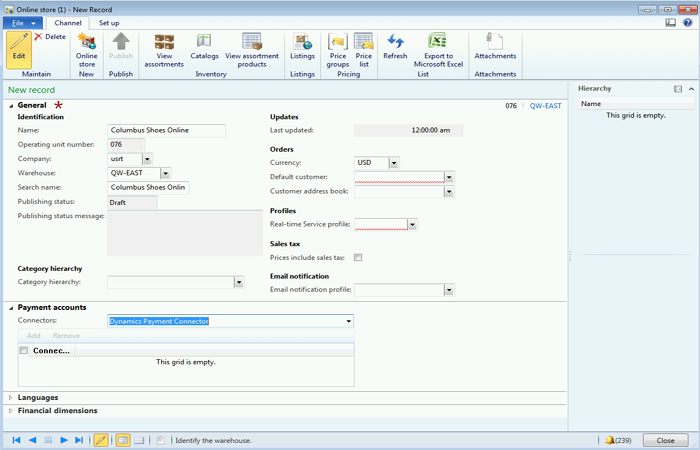Tick the Connectors grid header checkbox
This screenshot has height=450, width=700.
(x=24, y=351)
